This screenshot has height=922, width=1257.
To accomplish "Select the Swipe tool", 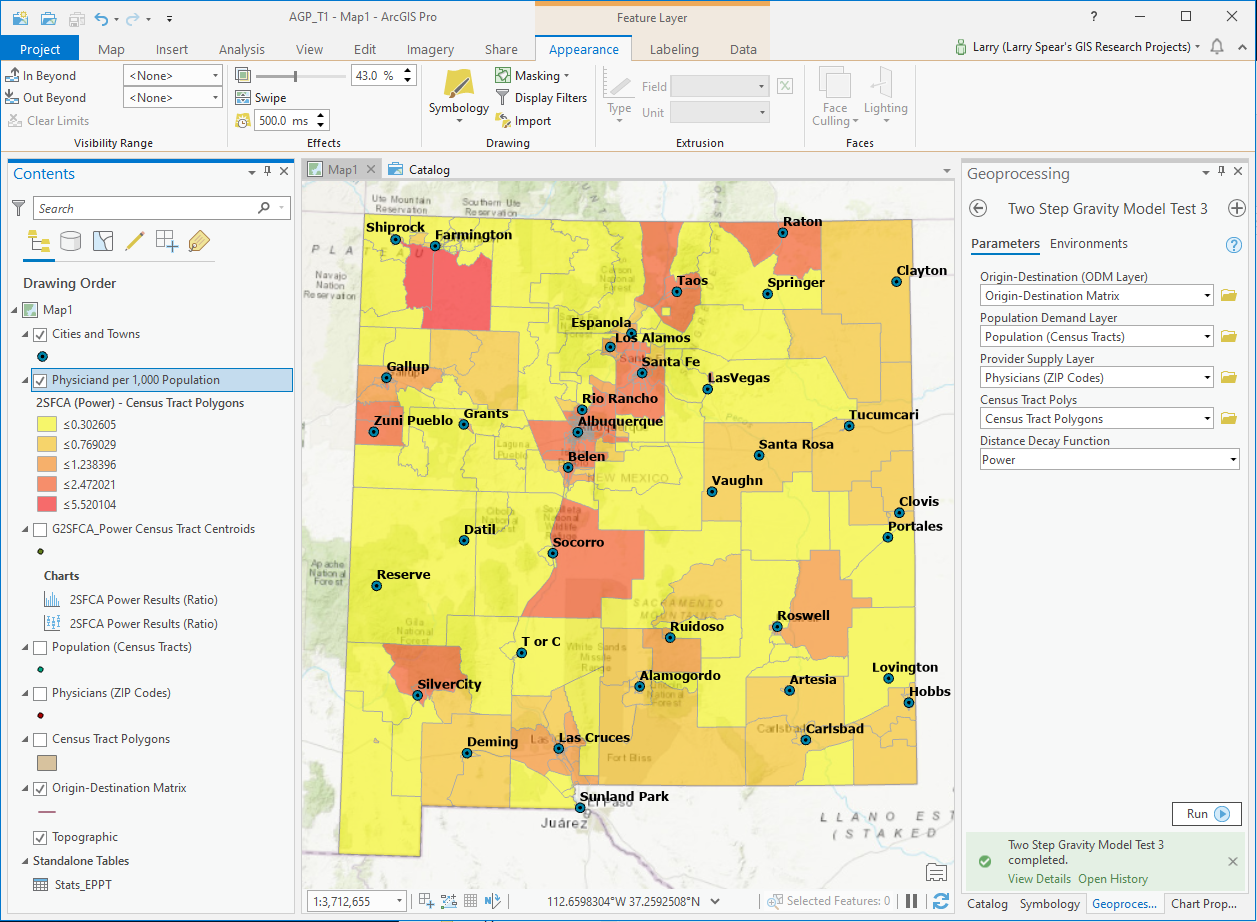I will pyautogui.click(x=261, y=98).
